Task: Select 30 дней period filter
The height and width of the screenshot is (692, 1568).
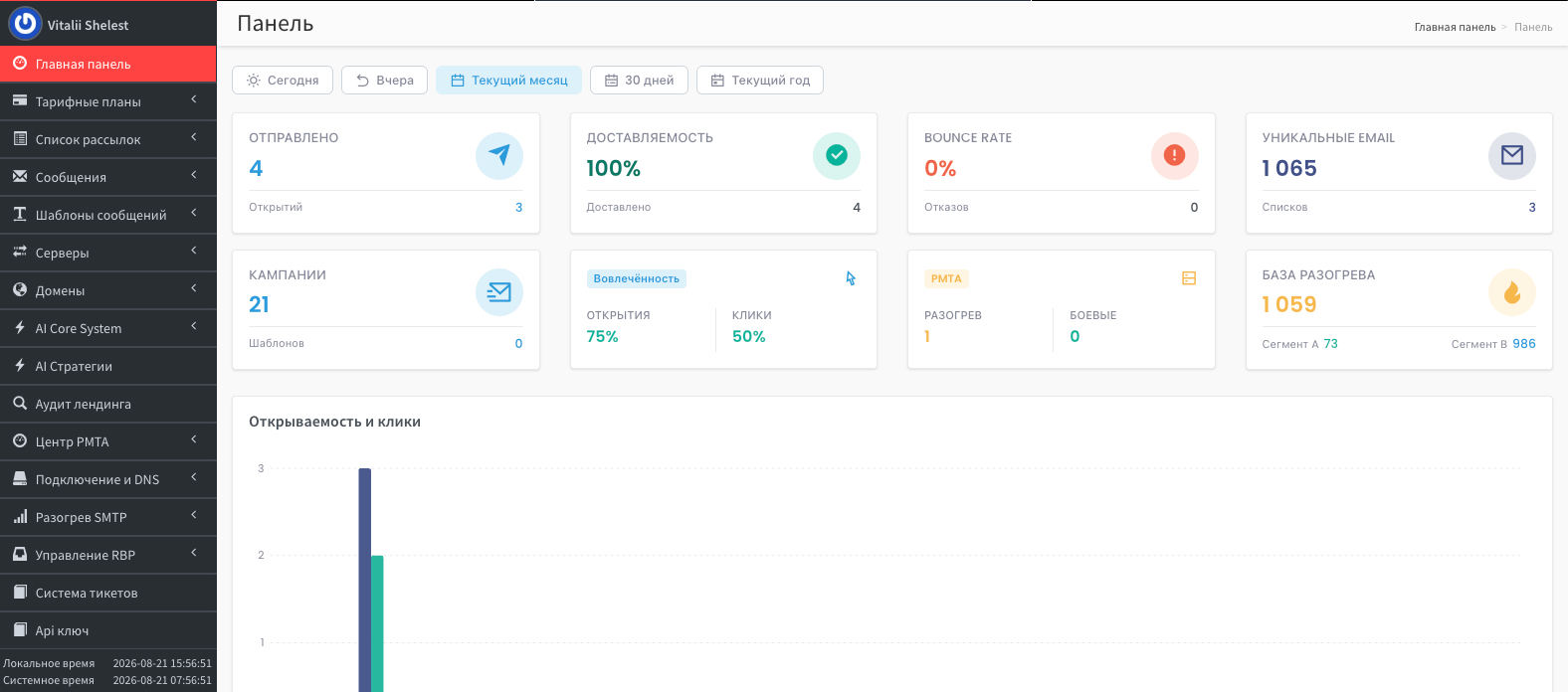Action: point(639,81)
